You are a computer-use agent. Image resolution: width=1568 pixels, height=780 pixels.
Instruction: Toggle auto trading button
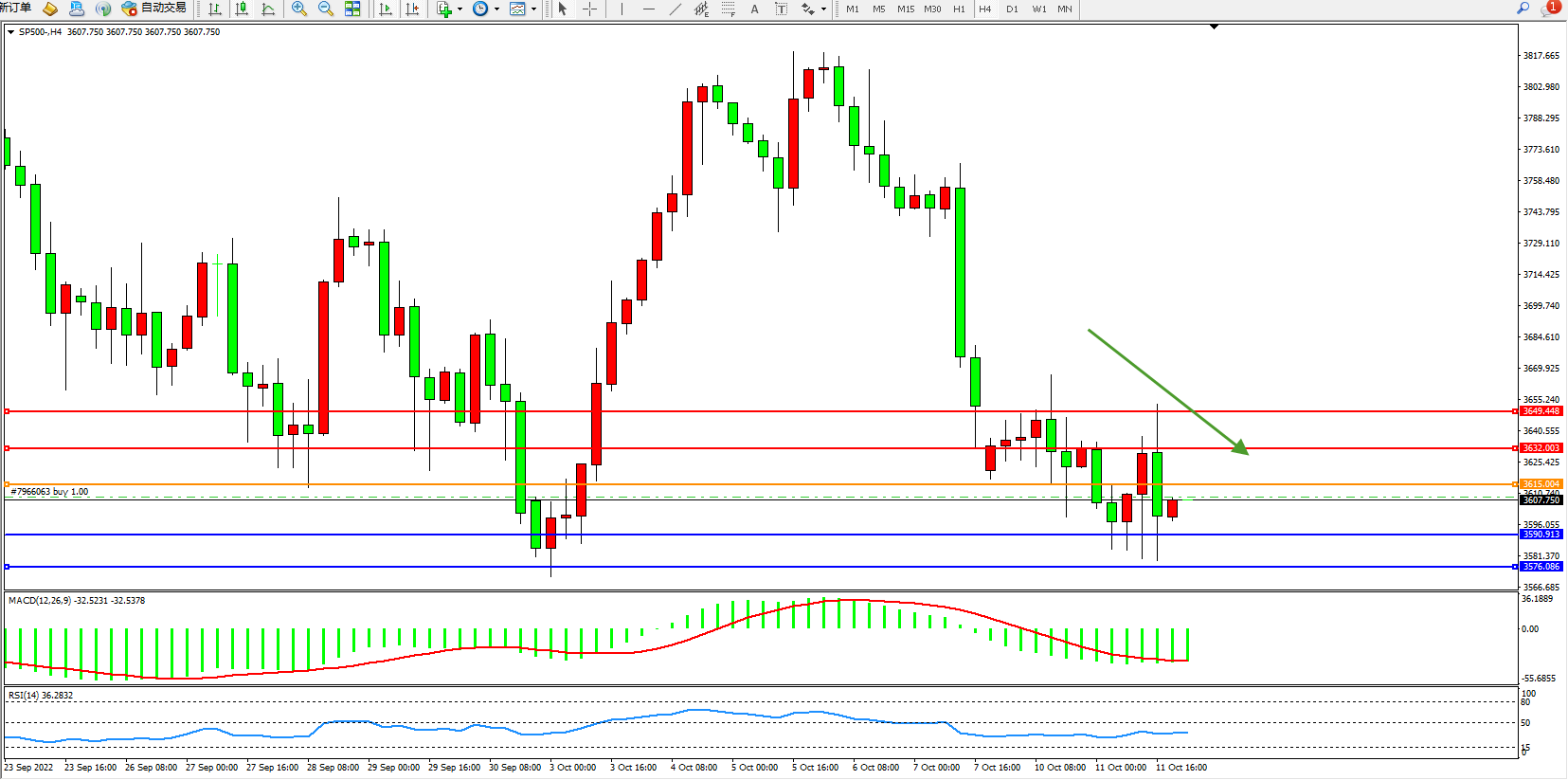pyautogui.click(x=153, y=9)
